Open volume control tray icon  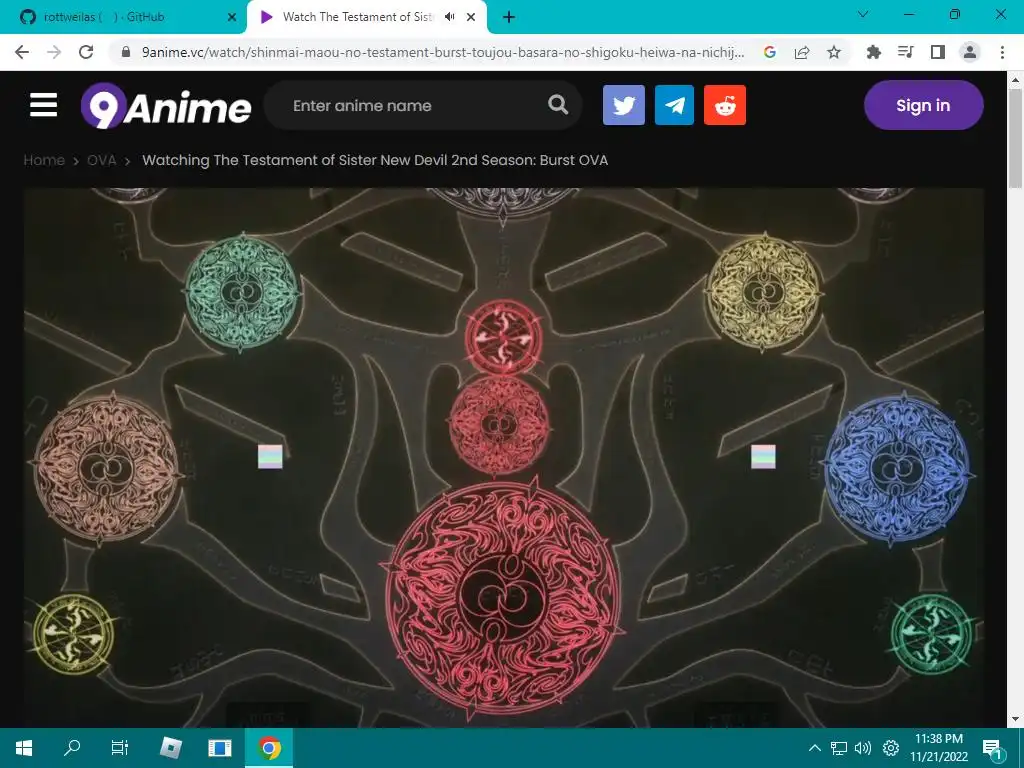pyautogui.click(x=863, y=748)
